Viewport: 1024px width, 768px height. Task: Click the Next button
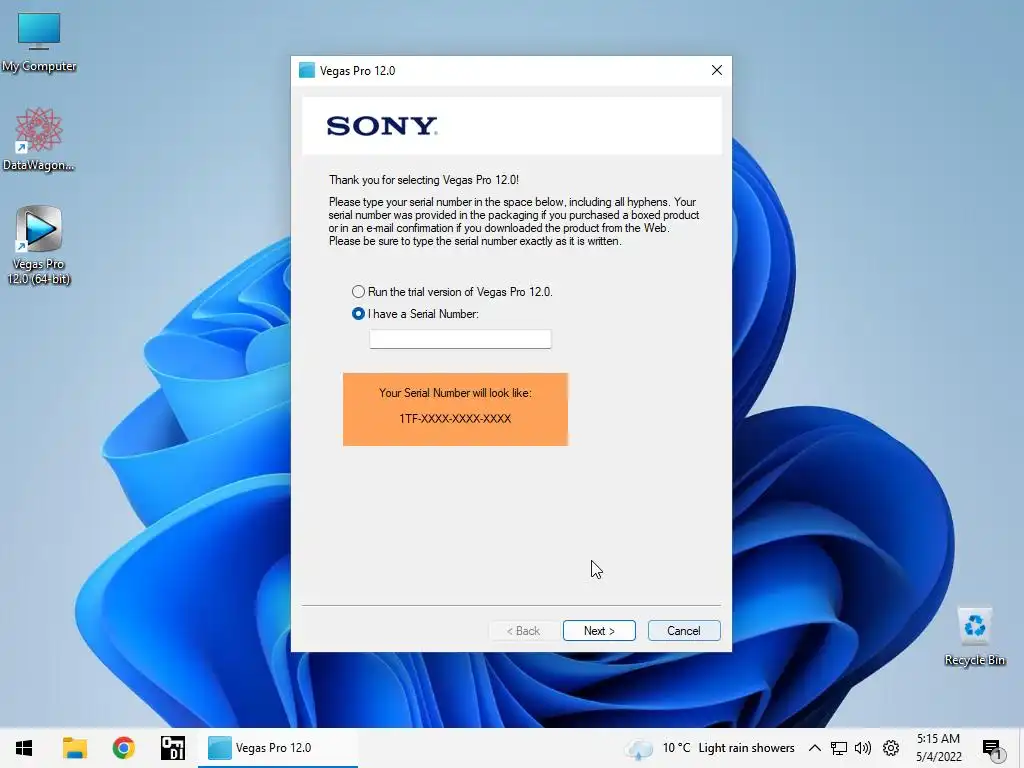tap(599, 631)
